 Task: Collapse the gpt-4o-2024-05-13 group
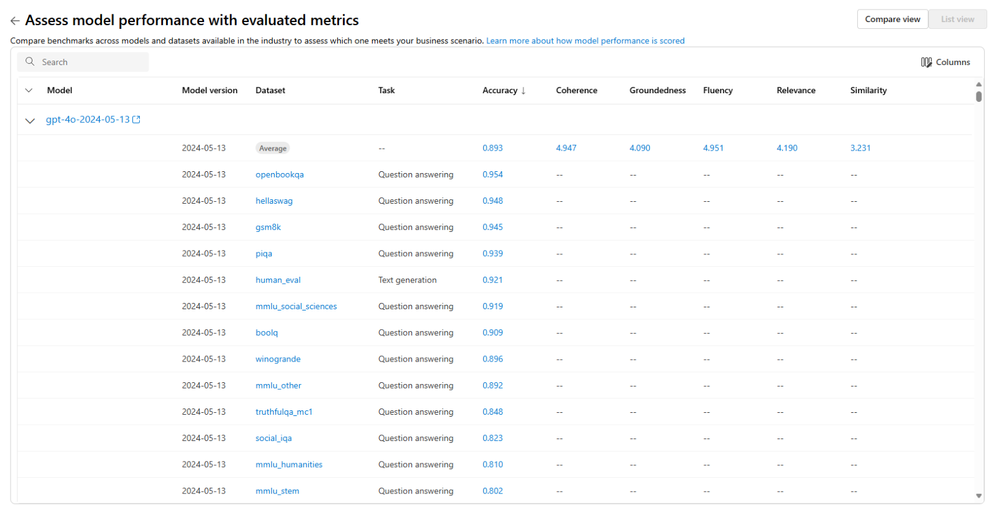click(30, 120)
